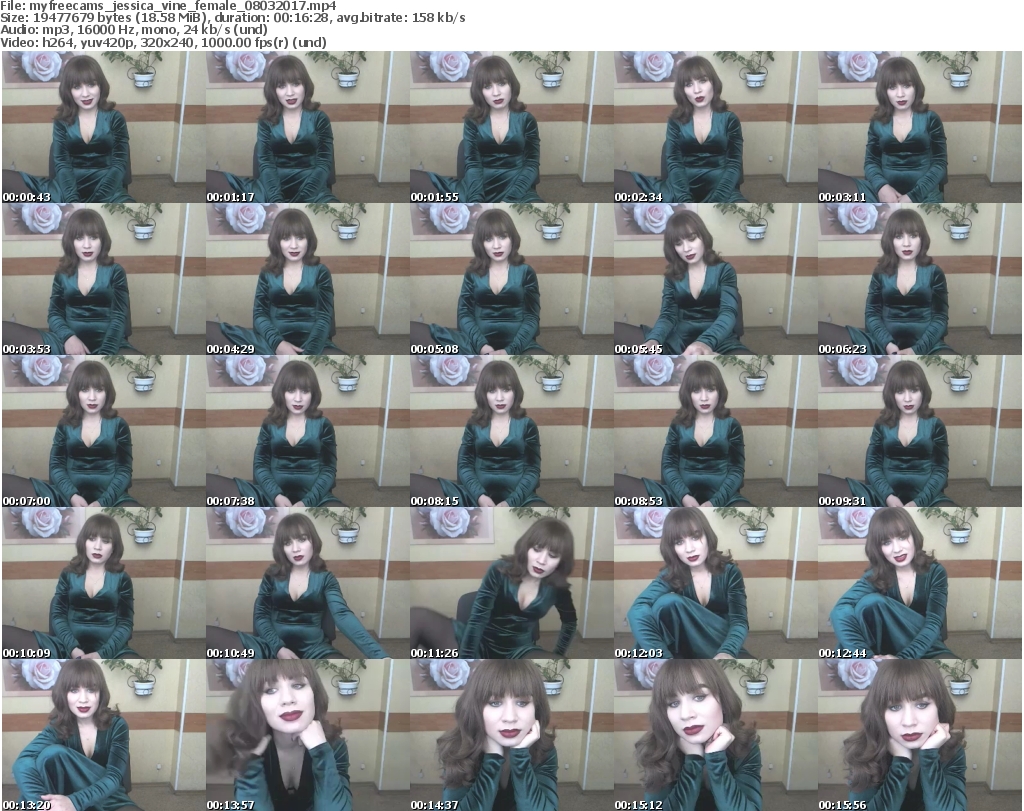
Task: Click the File name header line
Action: click(168, 6)
